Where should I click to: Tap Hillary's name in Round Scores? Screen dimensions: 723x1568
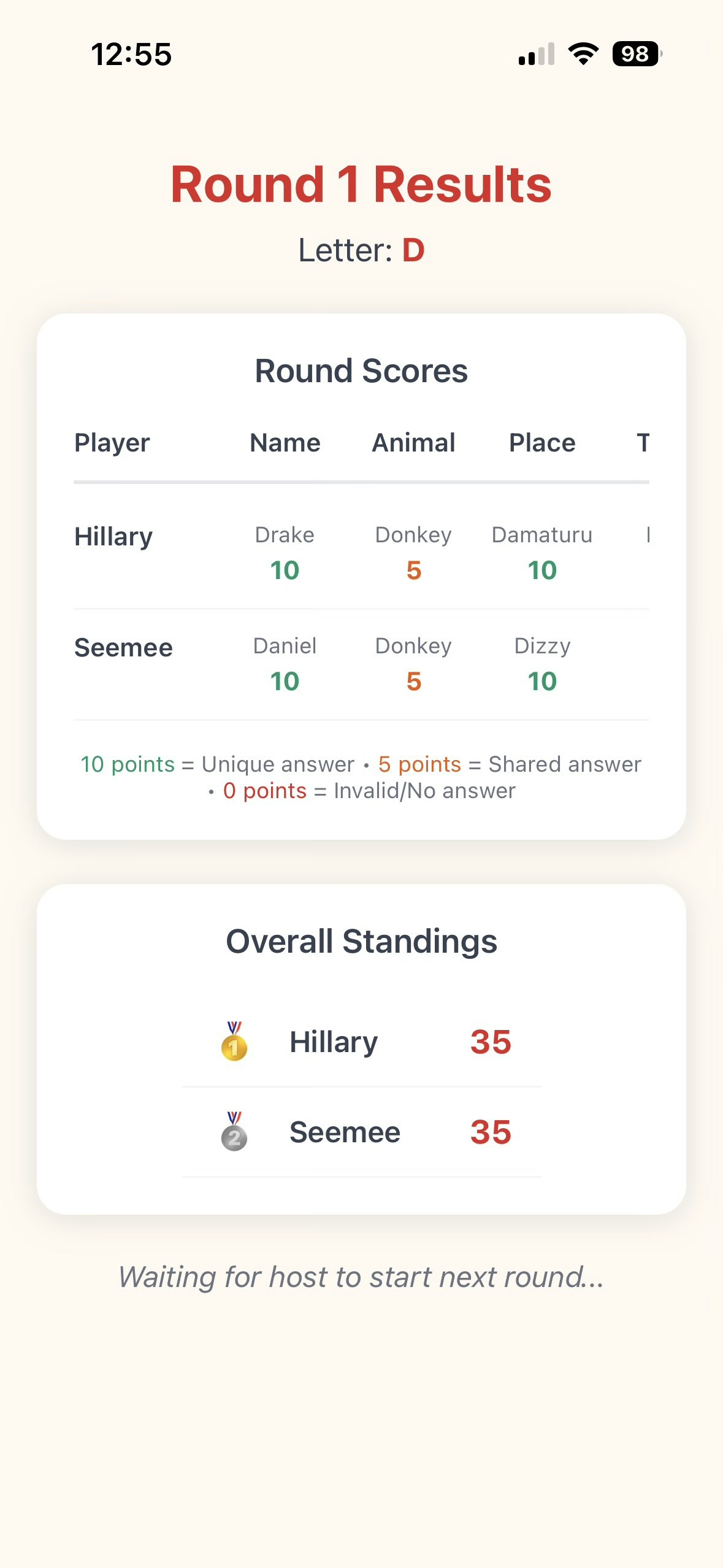point(113,537)
